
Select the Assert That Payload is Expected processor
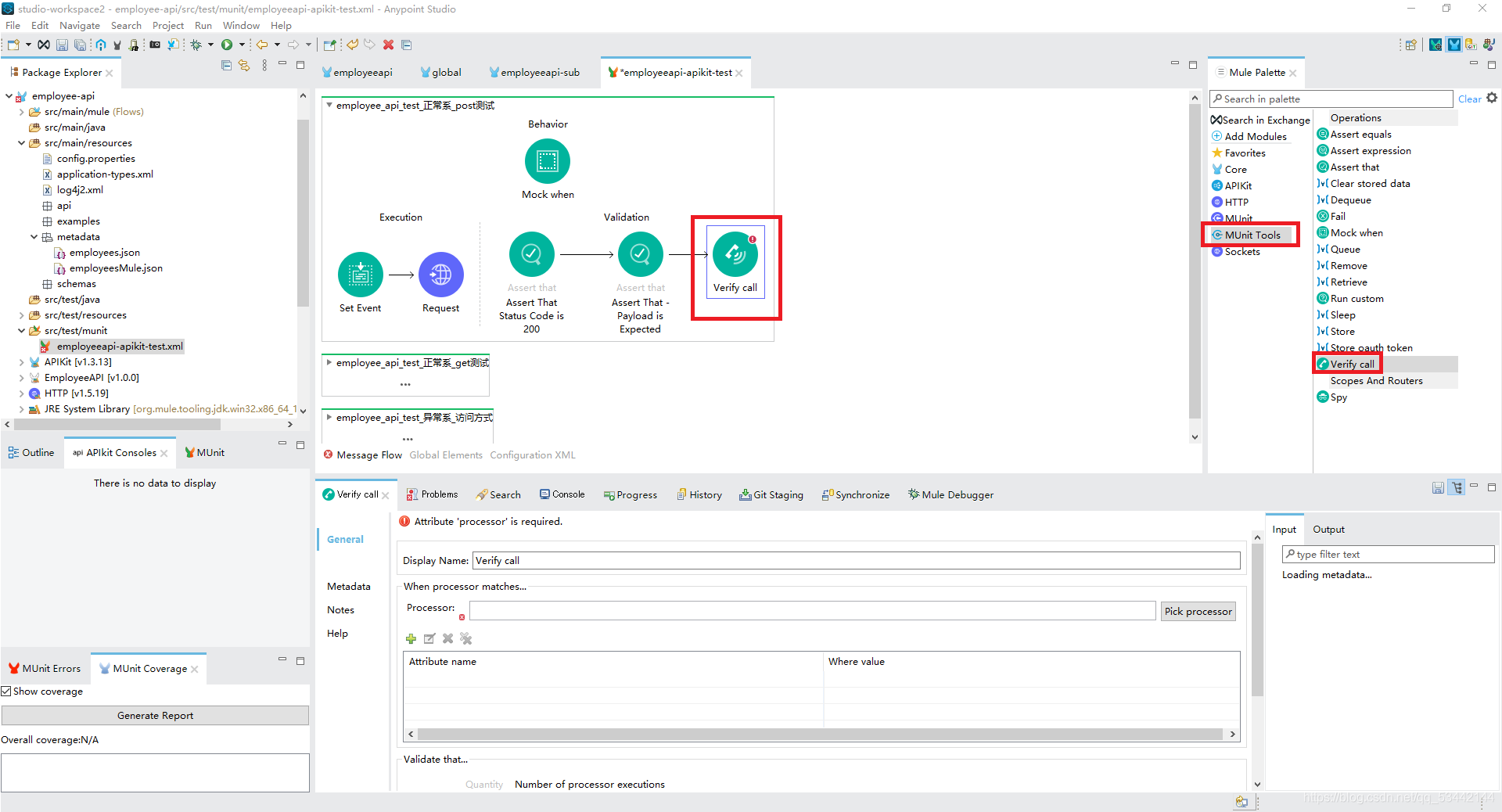coord(640,254)
